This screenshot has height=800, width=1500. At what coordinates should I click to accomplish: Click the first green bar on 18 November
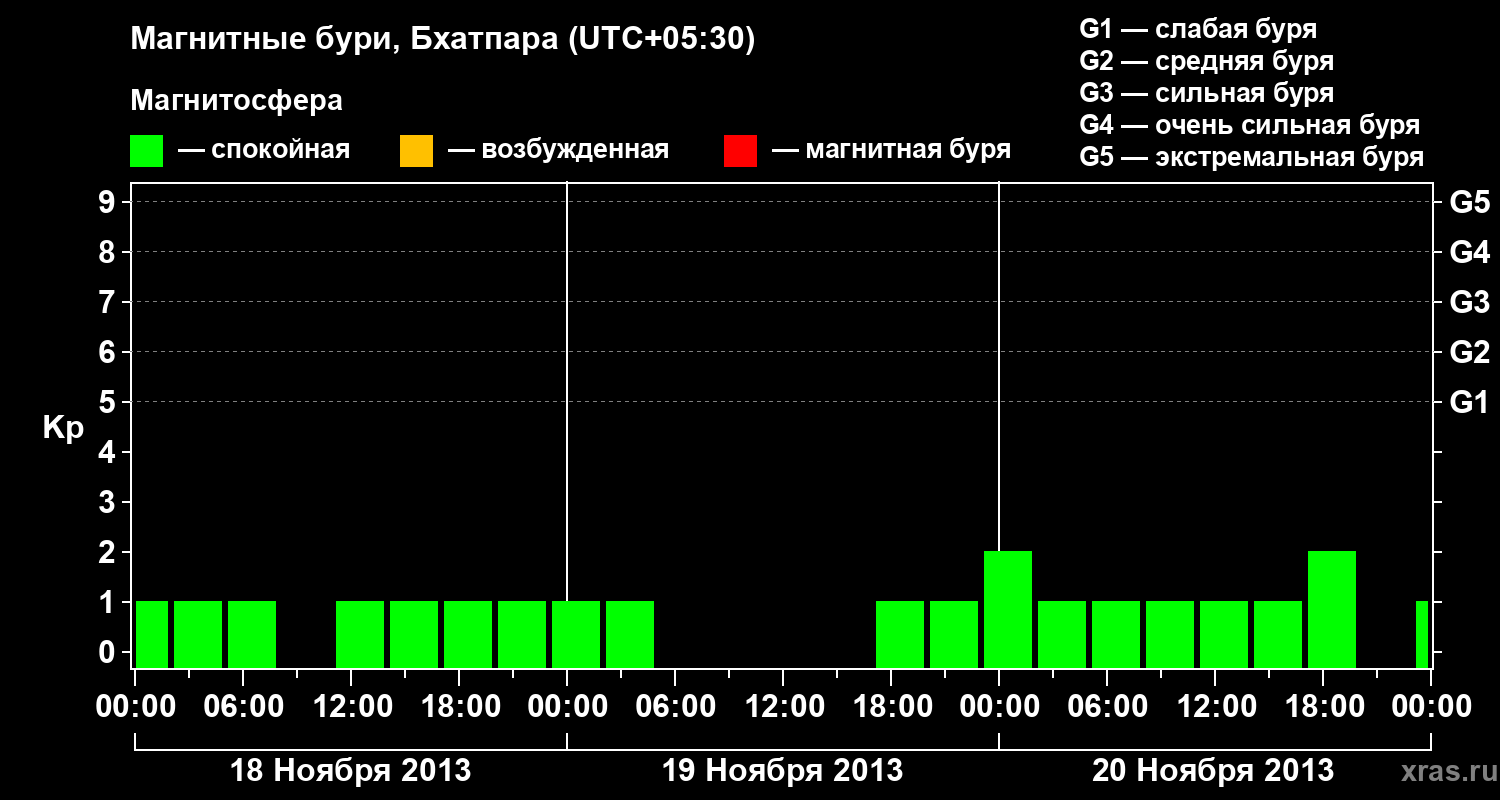152,634
